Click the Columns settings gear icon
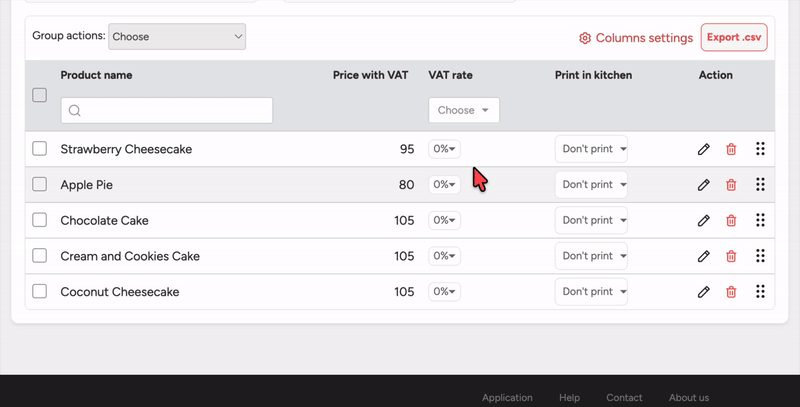The width and height of the screenshot is (800, 407). (585, 38)
